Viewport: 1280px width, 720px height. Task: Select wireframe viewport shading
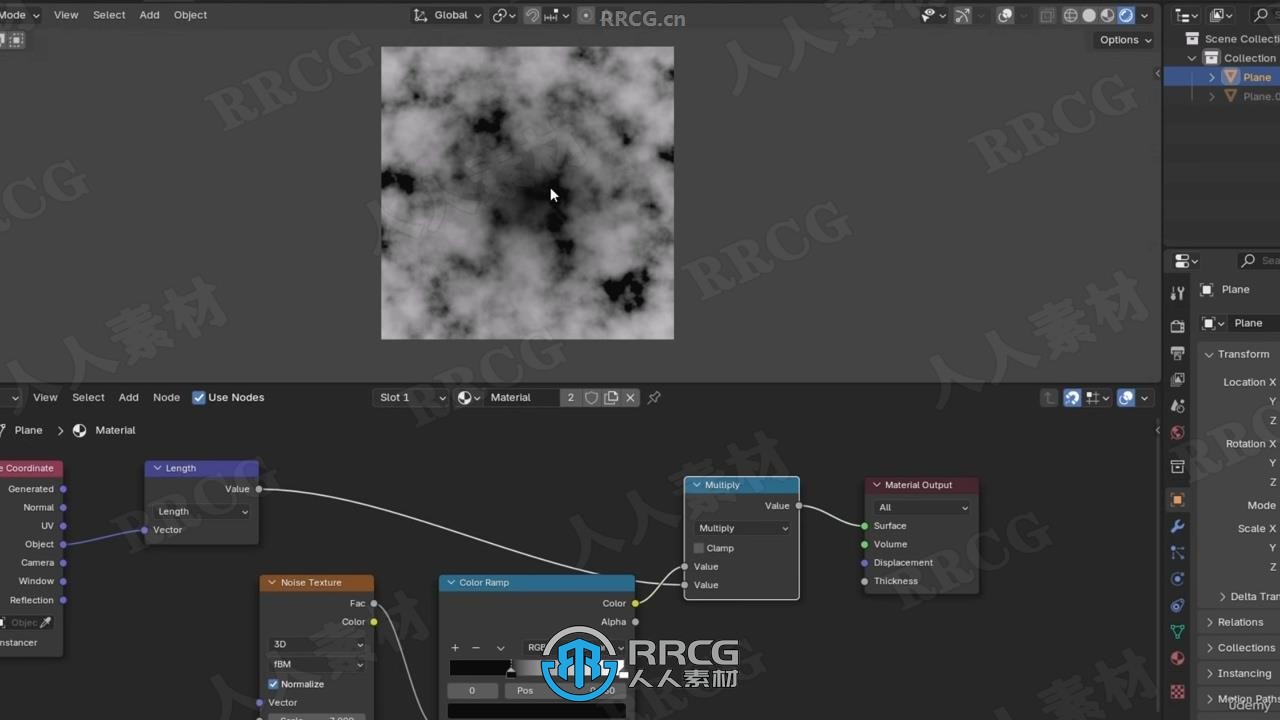tap(1070, 15)
